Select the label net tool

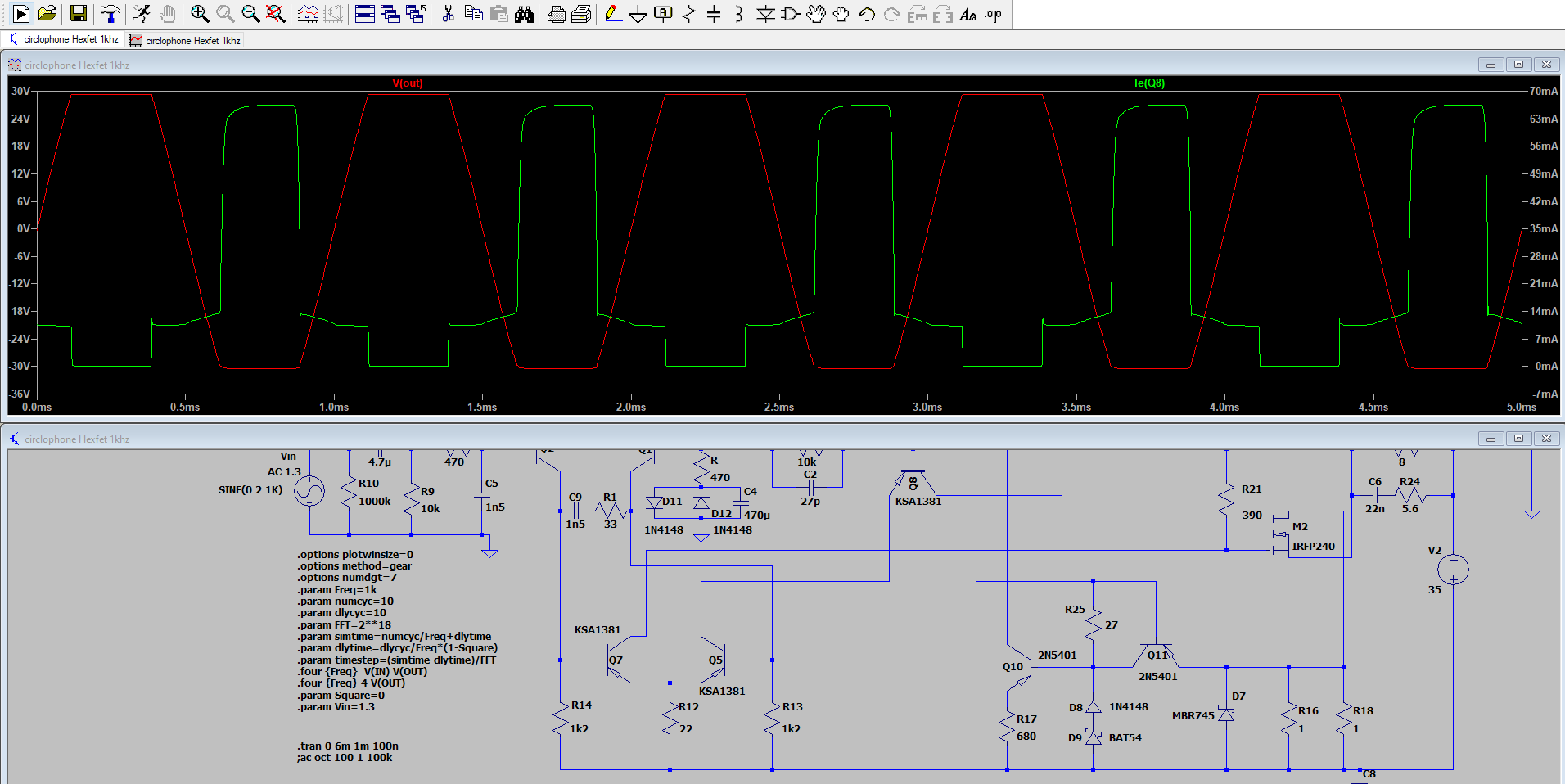(x=663, y=14)
